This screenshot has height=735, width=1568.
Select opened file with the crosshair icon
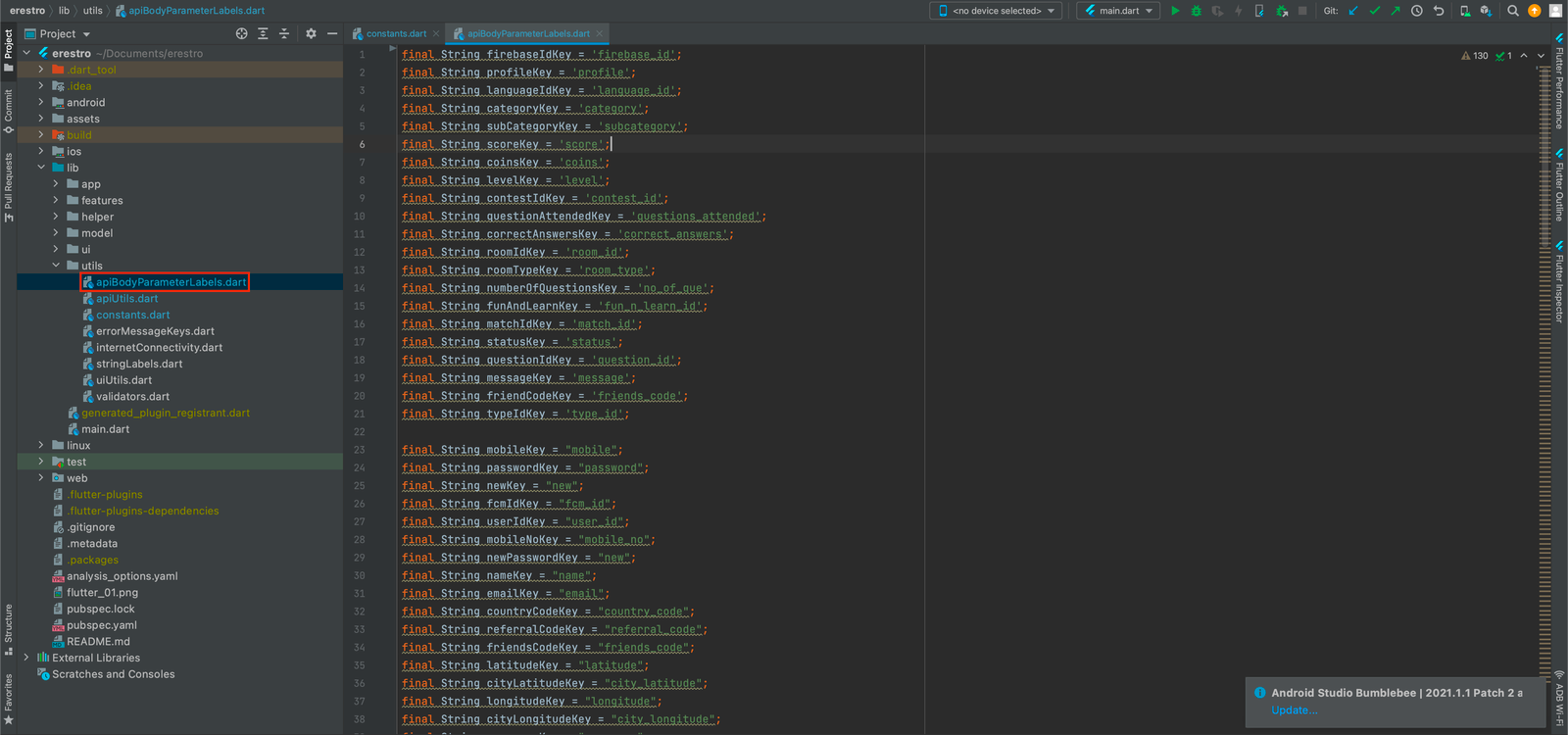241,33
